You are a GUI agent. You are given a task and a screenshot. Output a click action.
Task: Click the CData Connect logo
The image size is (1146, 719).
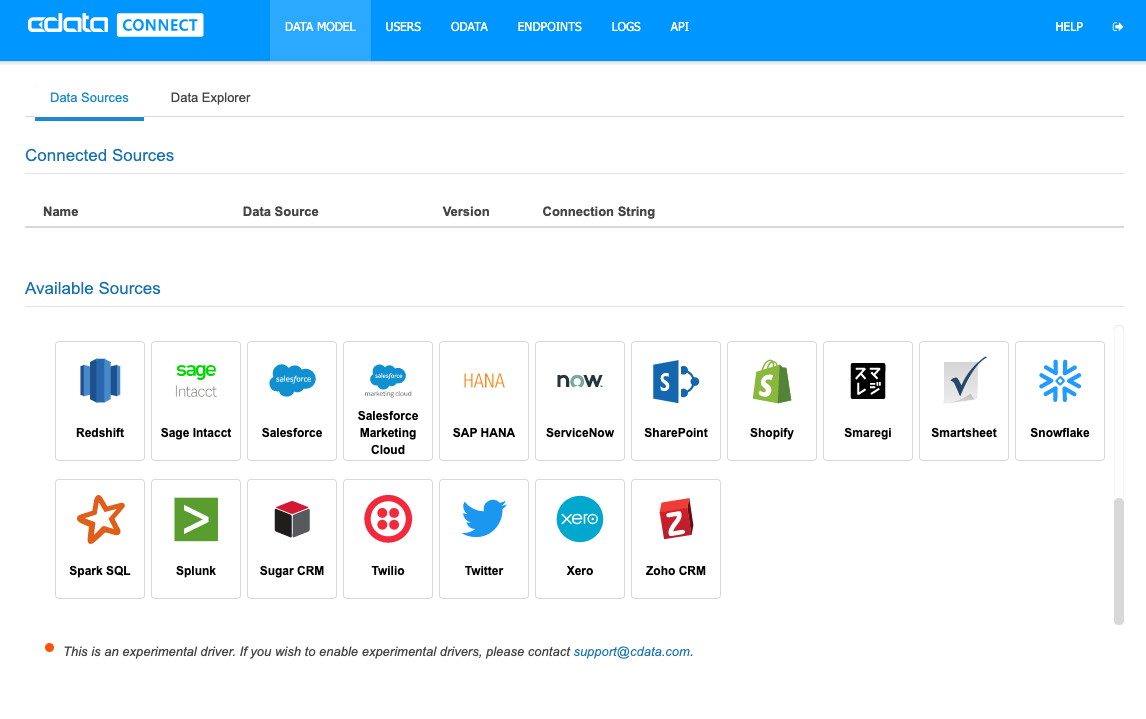tap(115, 25)
